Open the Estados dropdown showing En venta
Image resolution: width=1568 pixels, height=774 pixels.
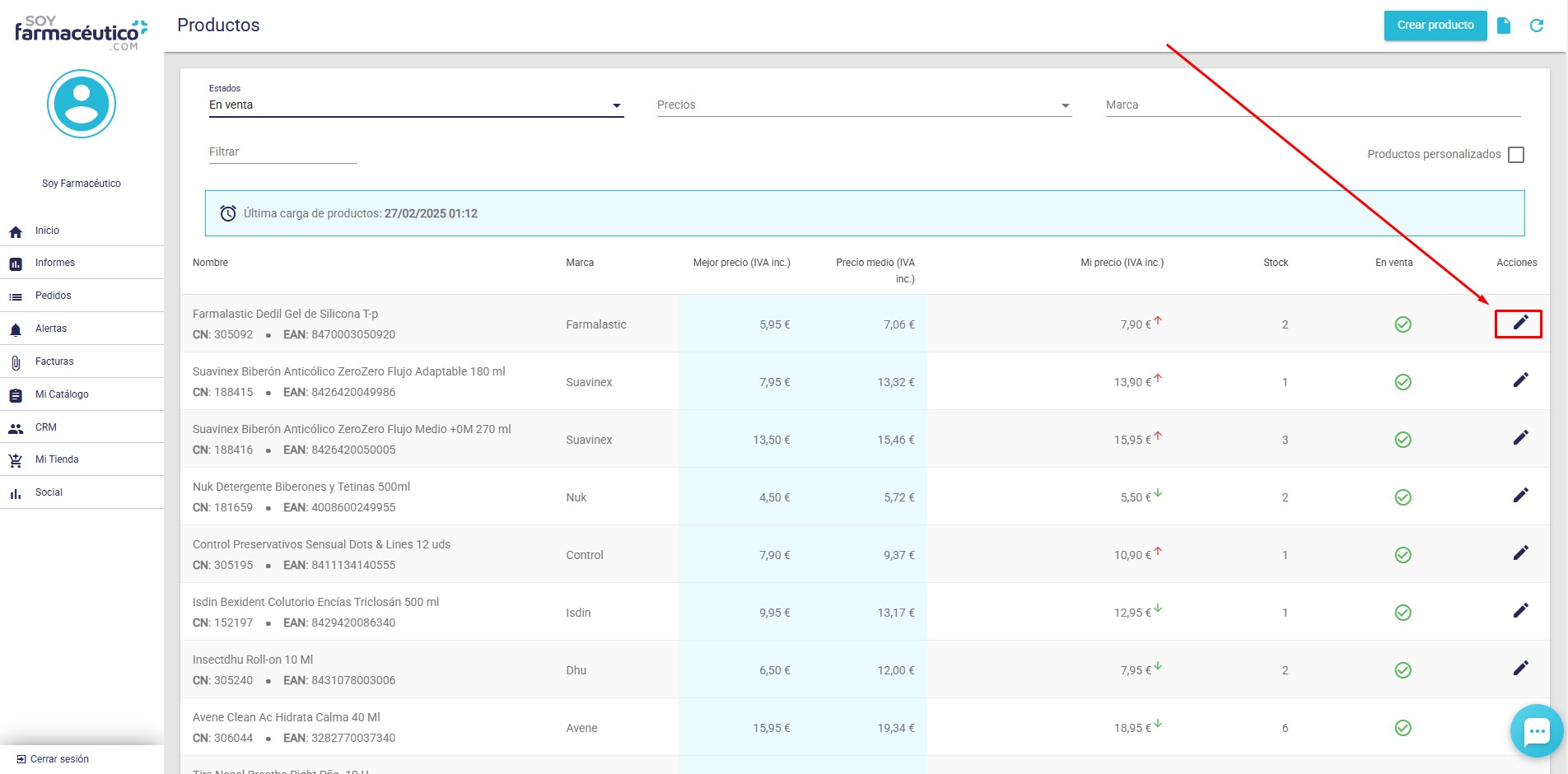(x=416, y=105)
